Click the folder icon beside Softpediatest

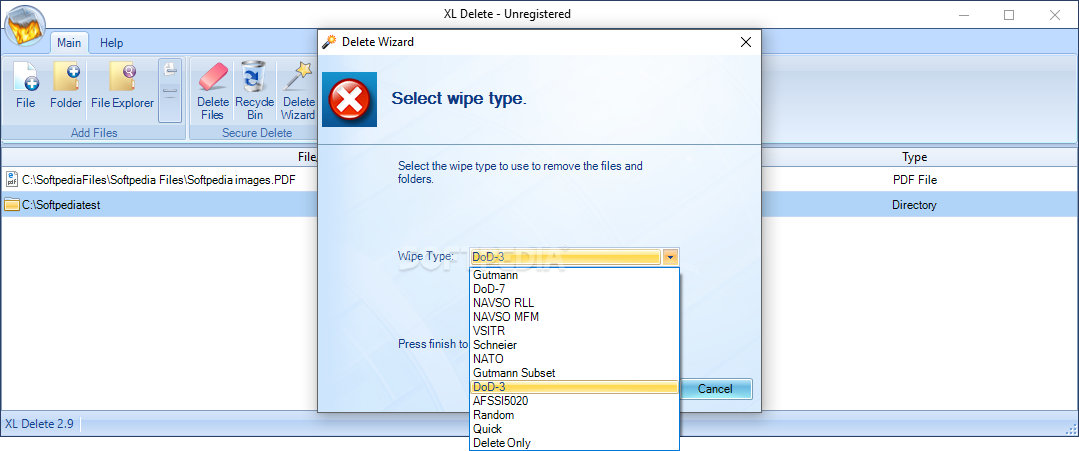coord(12,204)
